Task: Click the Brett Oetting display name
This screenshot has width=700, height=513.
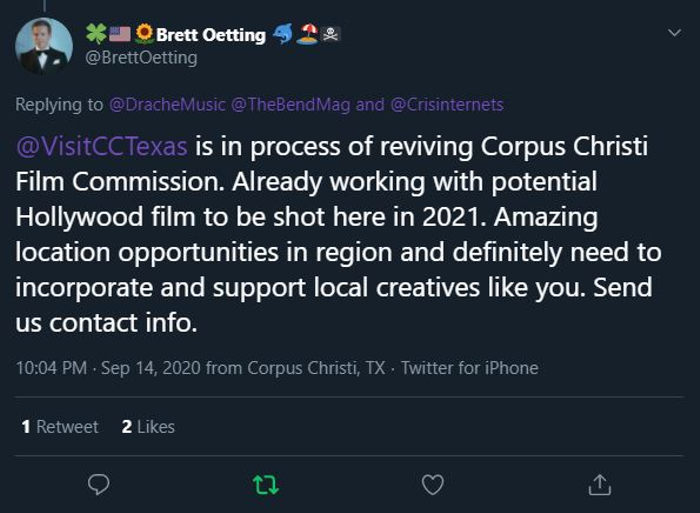Action: pos(210,35)
